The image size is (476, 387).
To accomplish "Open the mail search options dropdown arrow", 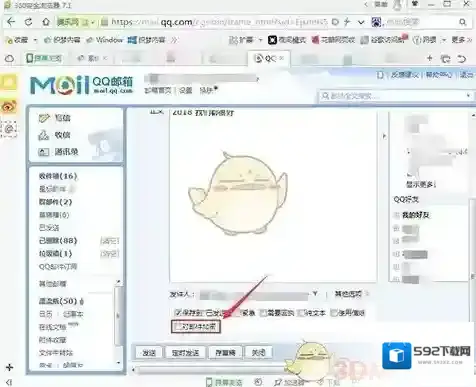I will tap(468, 96).
